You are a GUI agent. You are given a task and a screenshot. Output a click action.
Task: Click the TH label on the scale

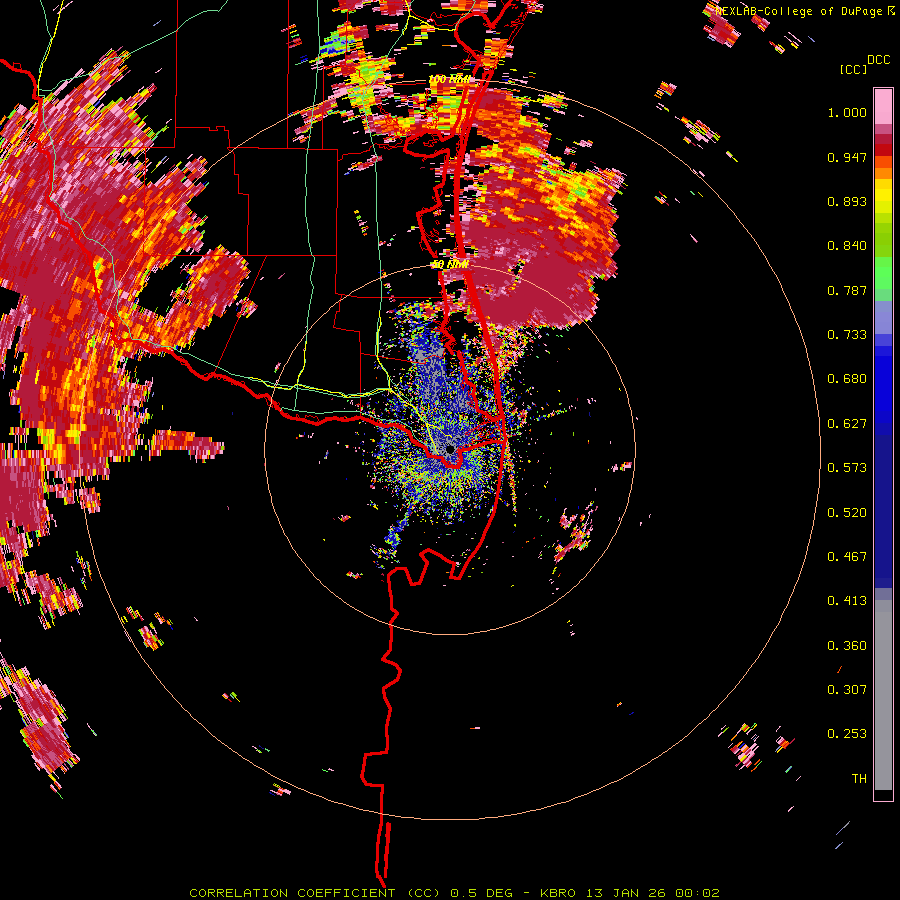pos(859,779)
